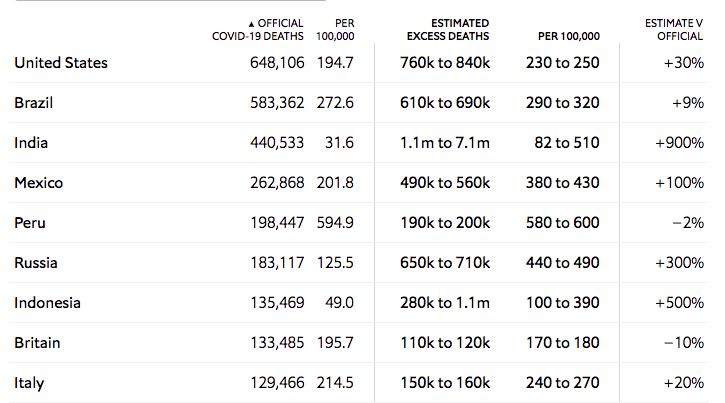
Task: Click Peru's 594.9 per 100,000 value
Action: pos(335,223)
